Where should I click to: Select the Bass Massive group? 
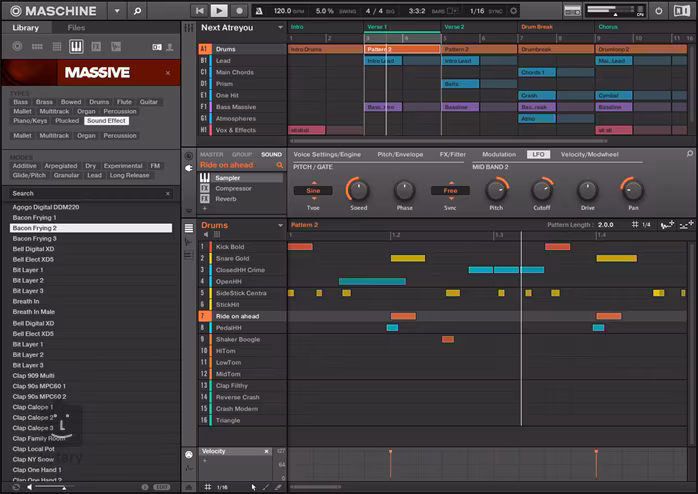243,107
